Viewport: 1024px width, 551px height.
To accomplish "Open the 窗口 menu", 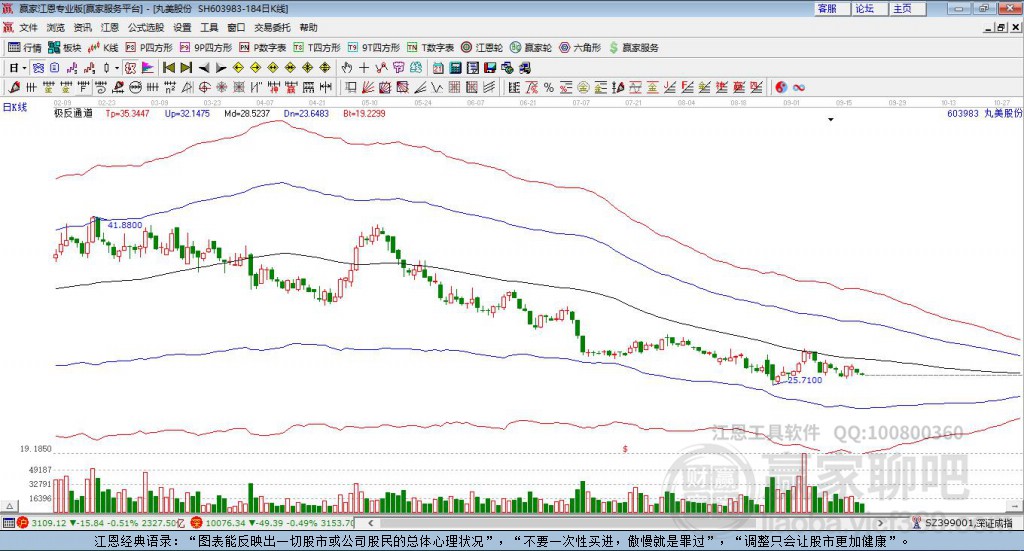I will [x=236, y=27].
